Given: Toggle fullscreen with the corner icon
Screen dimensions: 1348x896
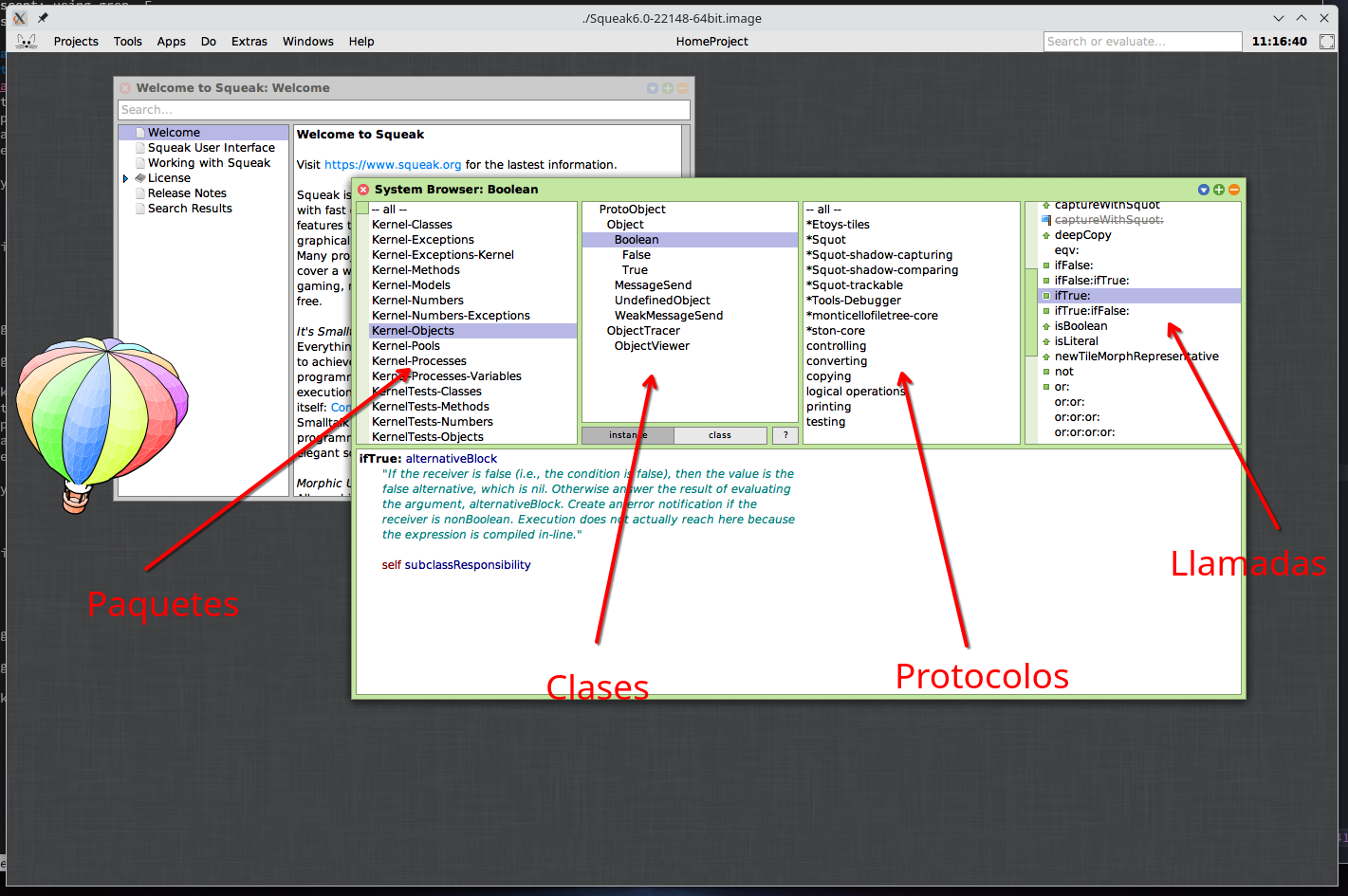Looking at the screenshot, I should point(1327,42).
